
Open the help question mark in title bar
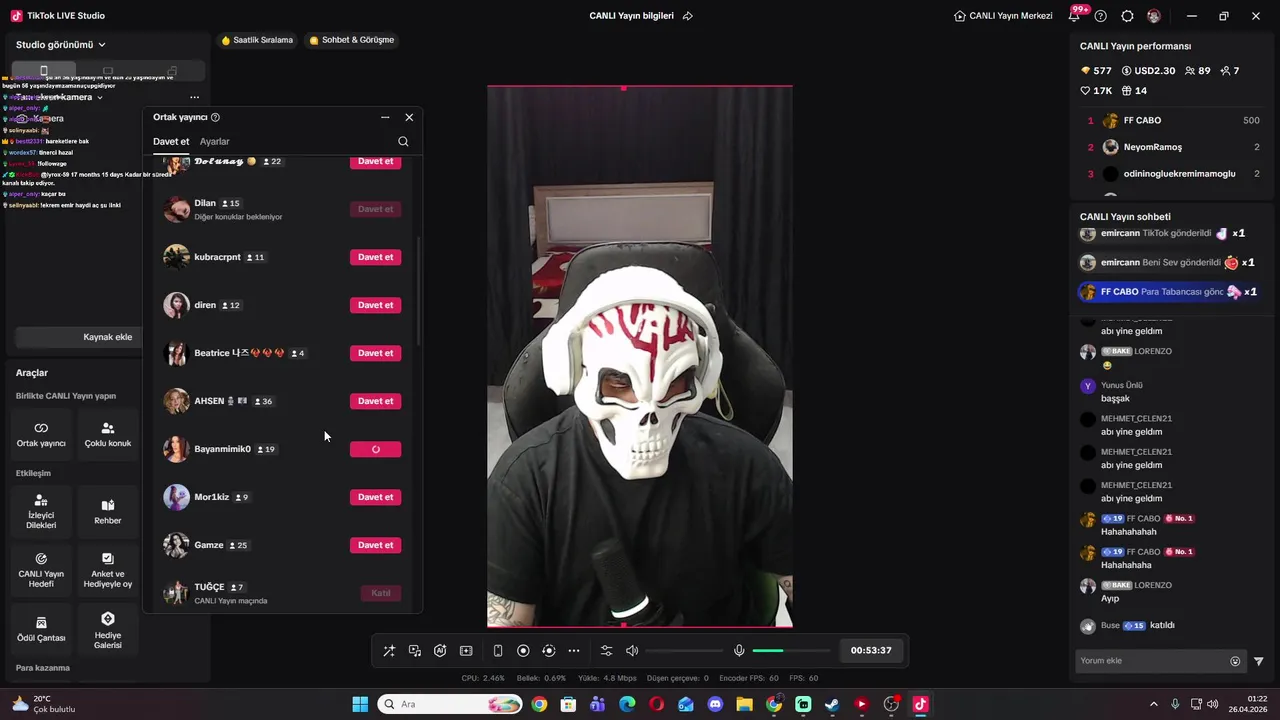coord(1101,16)
